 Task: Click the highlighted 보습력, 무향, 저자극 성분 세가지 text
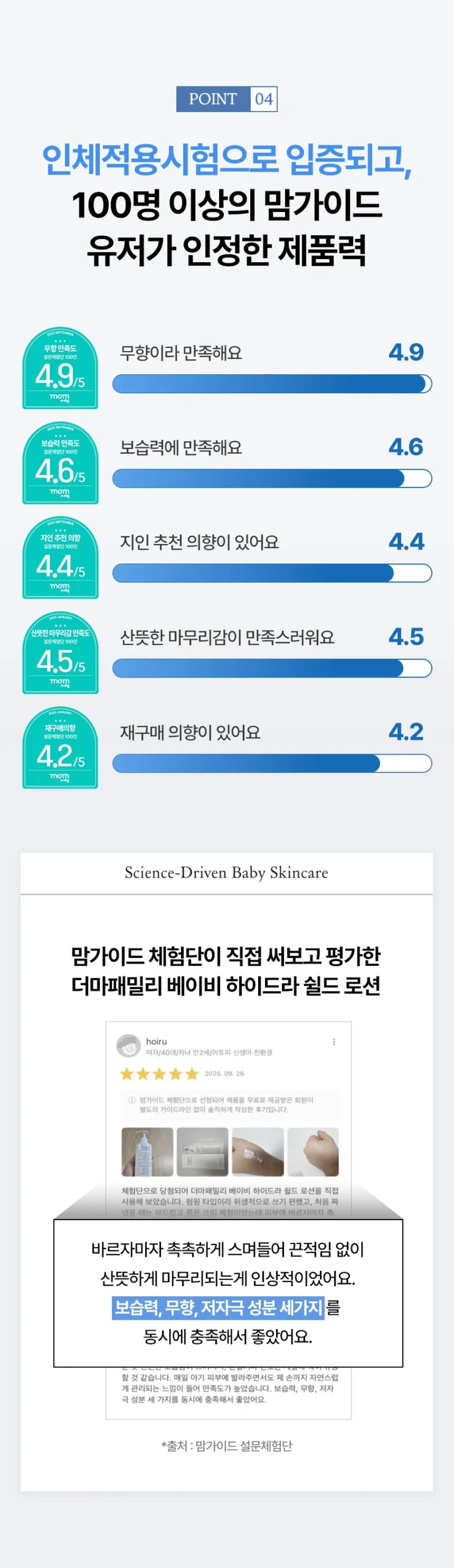click(x=218, y=1308)
